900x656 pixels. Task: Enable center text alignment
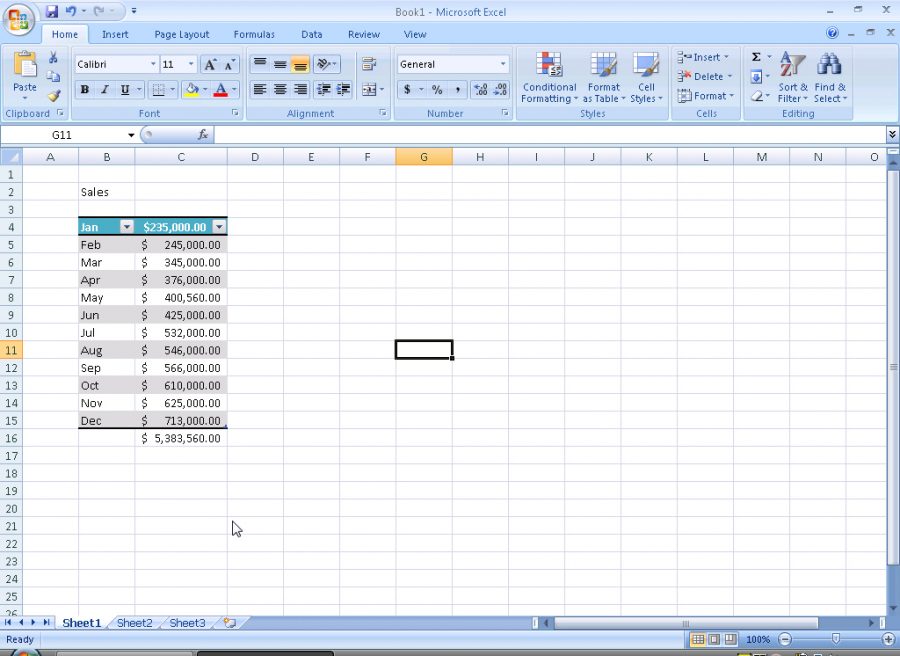click(x=279, y=89)
